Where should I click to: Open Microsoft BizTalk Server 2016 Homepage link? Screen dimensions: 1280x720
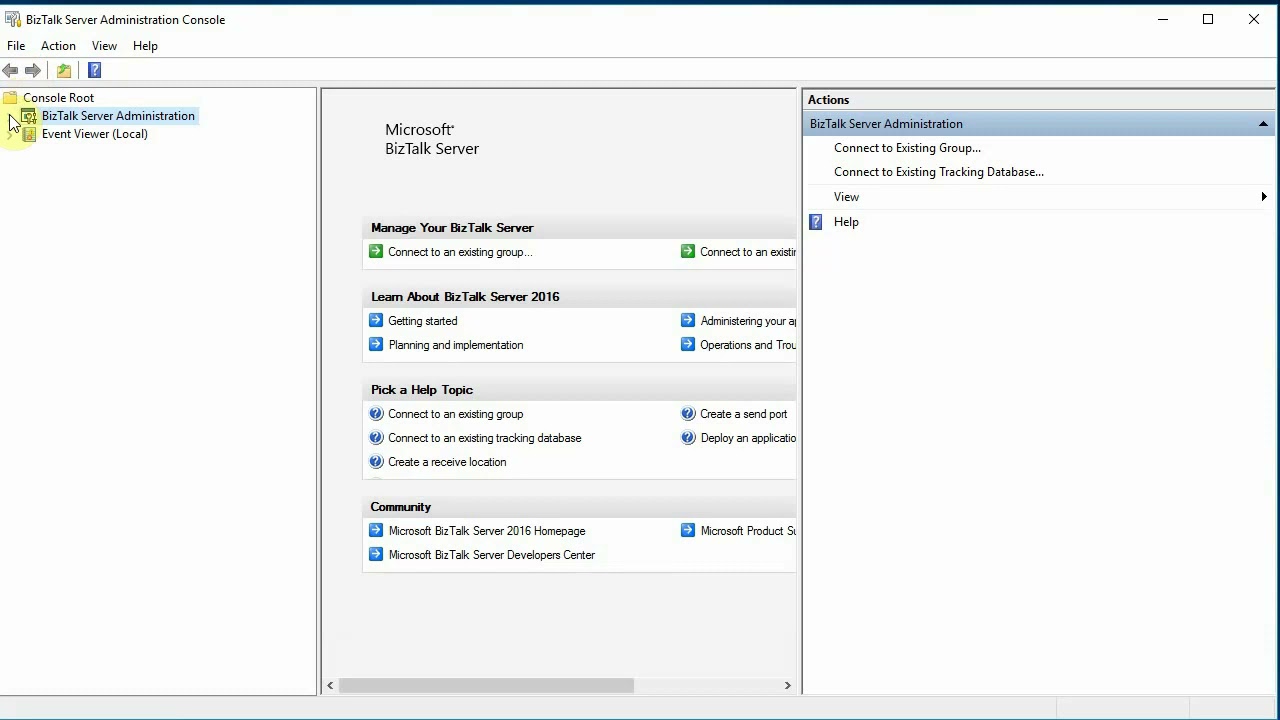pos(487,531)
